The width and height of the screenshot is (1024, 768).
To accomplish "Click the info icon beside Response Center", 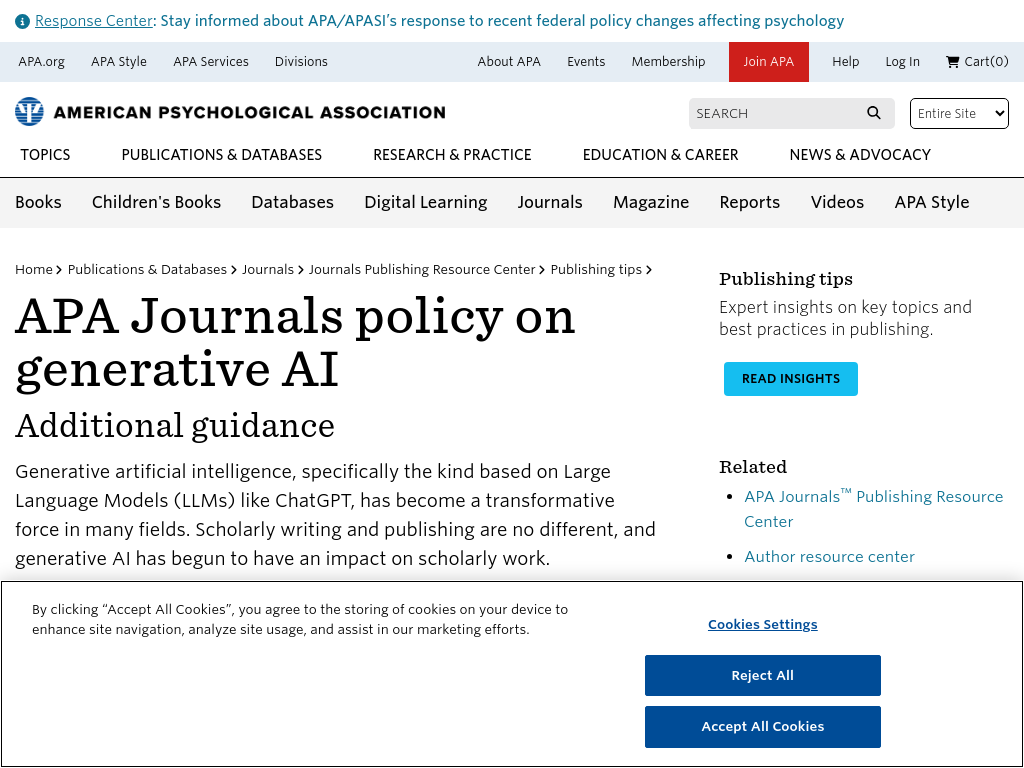I will pos(22,22).
